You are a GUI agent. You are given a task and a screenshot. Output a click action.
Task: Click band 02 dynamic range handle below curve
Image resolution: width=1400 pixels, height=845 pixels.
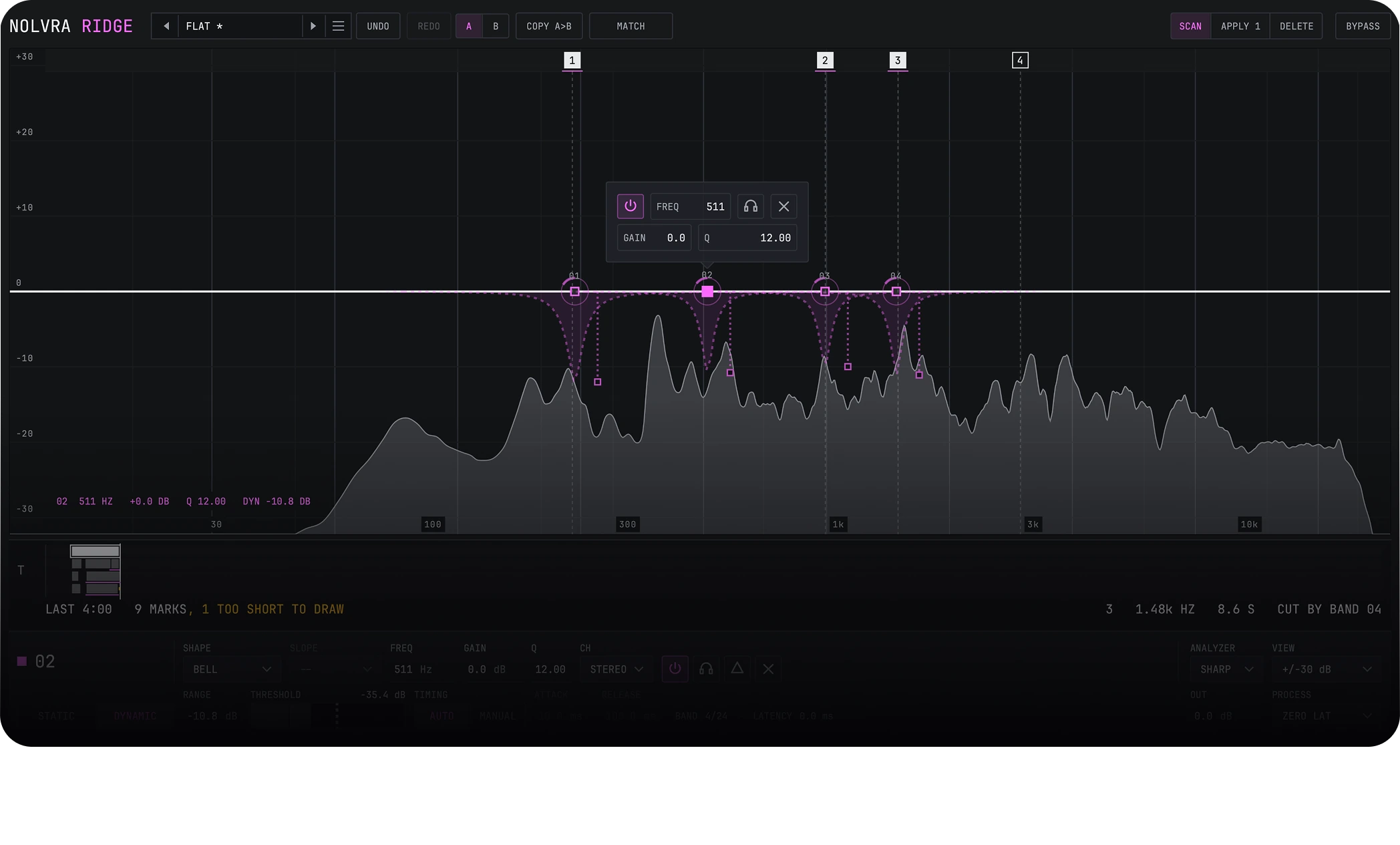pos(730,373)
